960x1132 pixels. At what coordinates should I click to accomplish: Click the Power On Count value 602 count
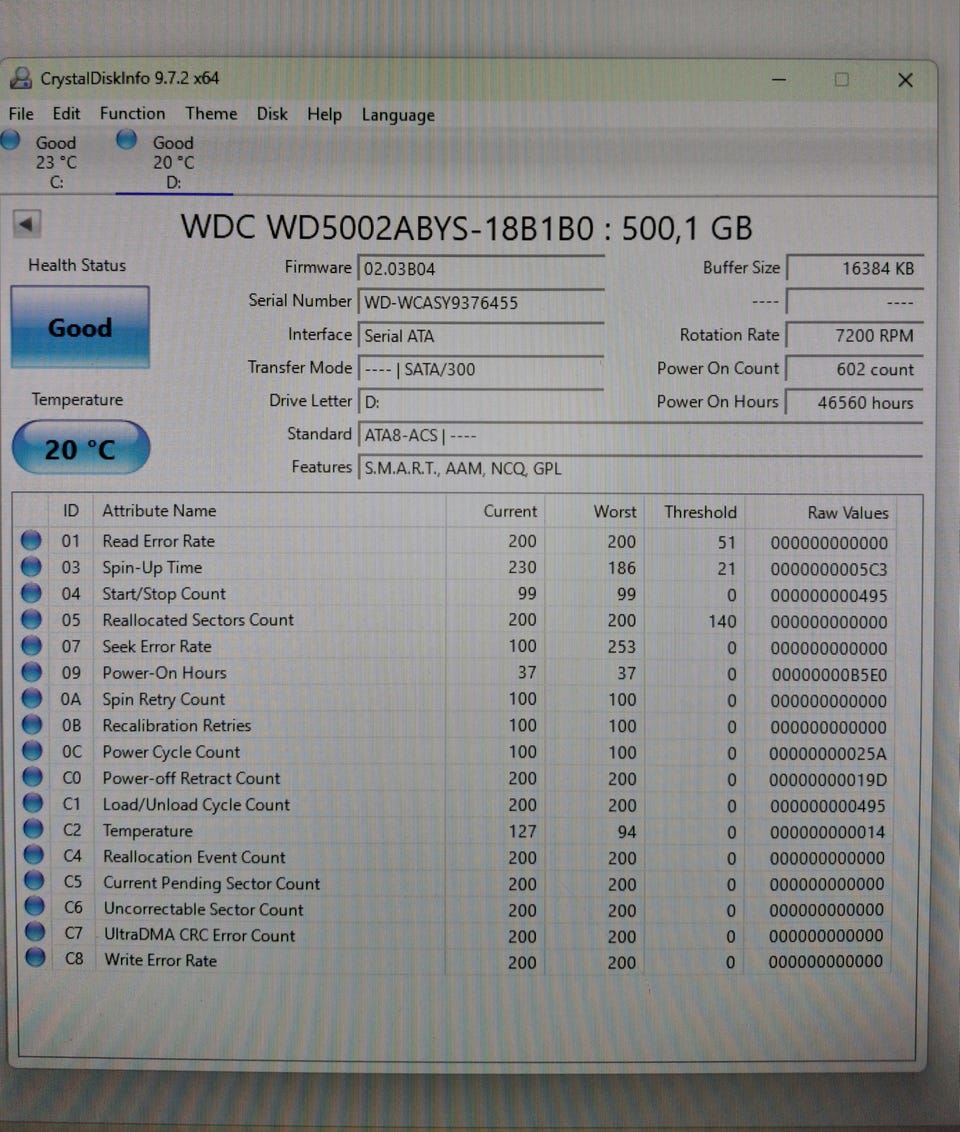coord(855,369)
